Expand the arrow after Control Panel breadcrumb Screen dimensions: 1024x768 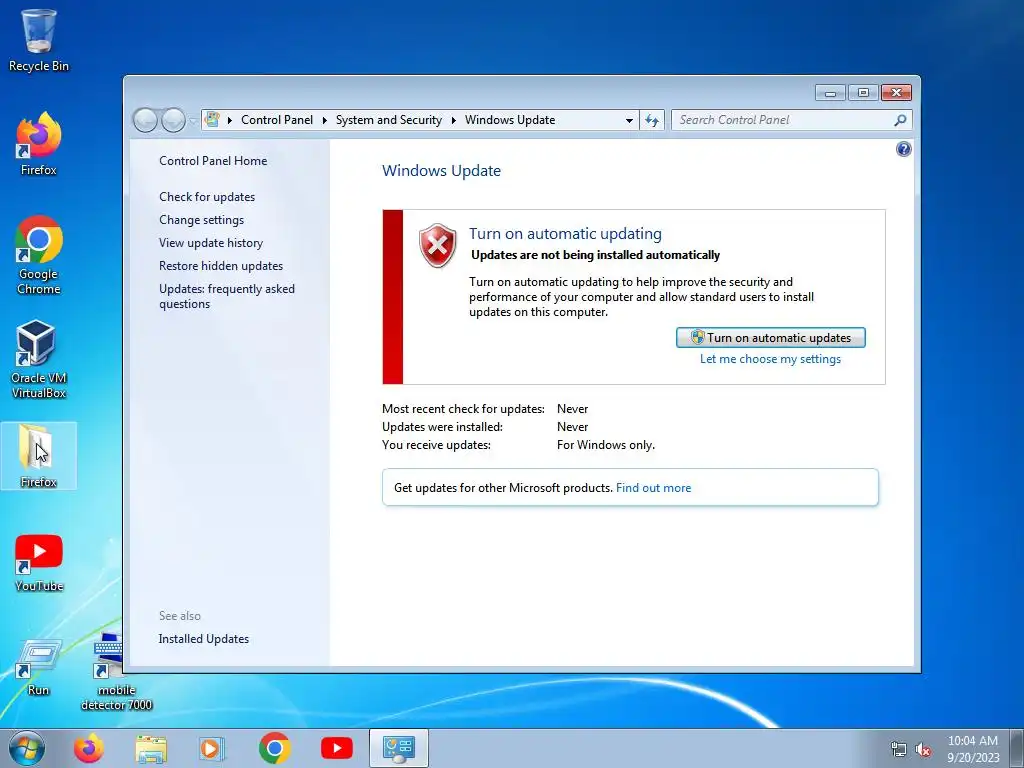point(325,120)
